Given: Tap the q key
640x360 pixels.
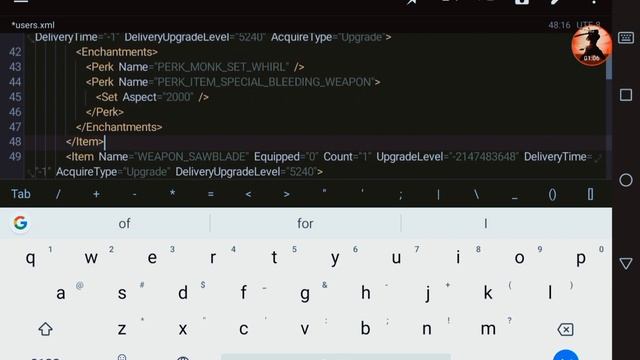Looking at the screenshot, I should coord(30,258).
